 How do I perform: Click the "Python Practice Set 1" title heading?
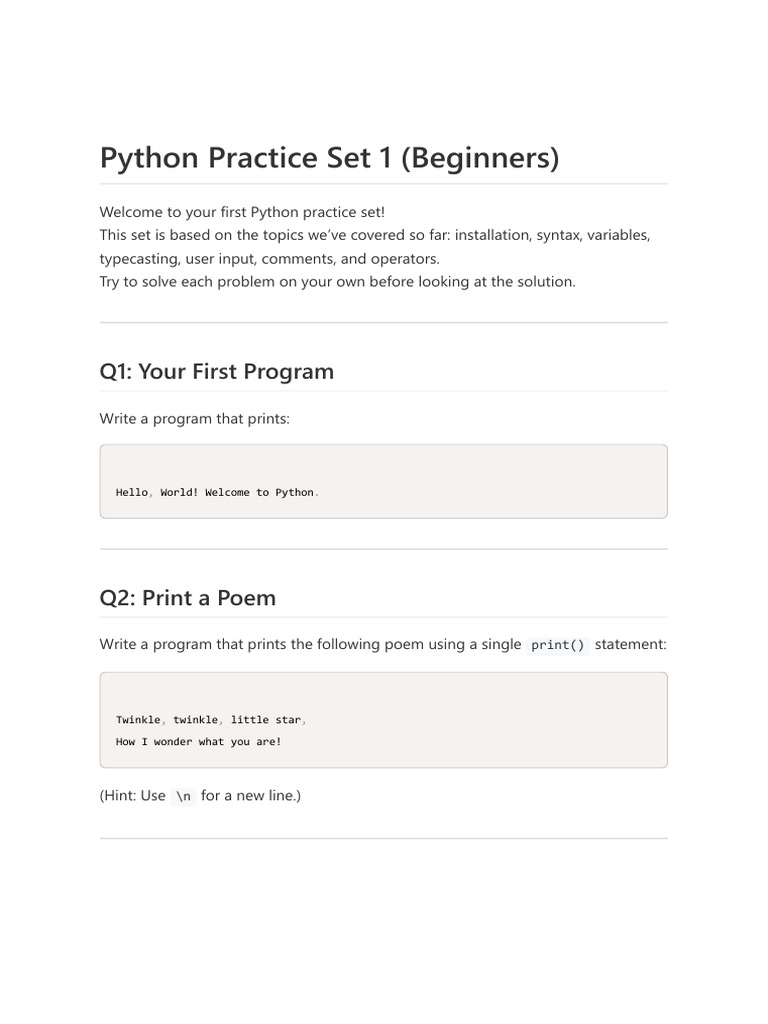tap(247, 158)
